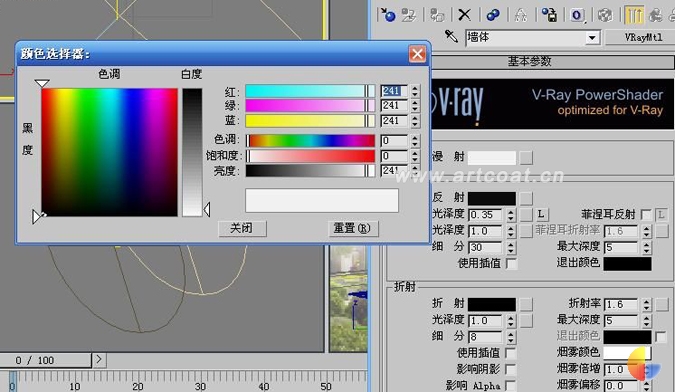Click Put Material to Scene icon

tap(409, 15)
